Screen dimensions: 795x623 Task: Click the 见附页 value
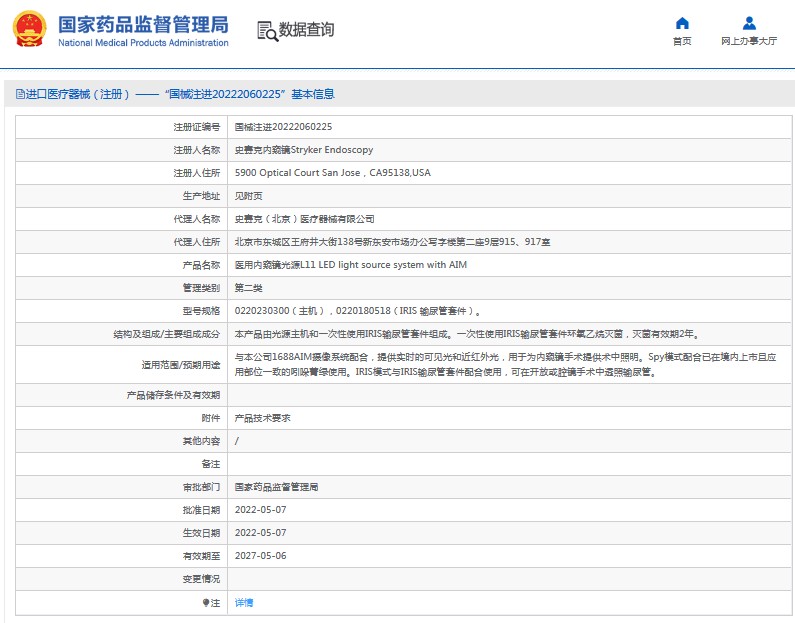[x=248, y=196]
